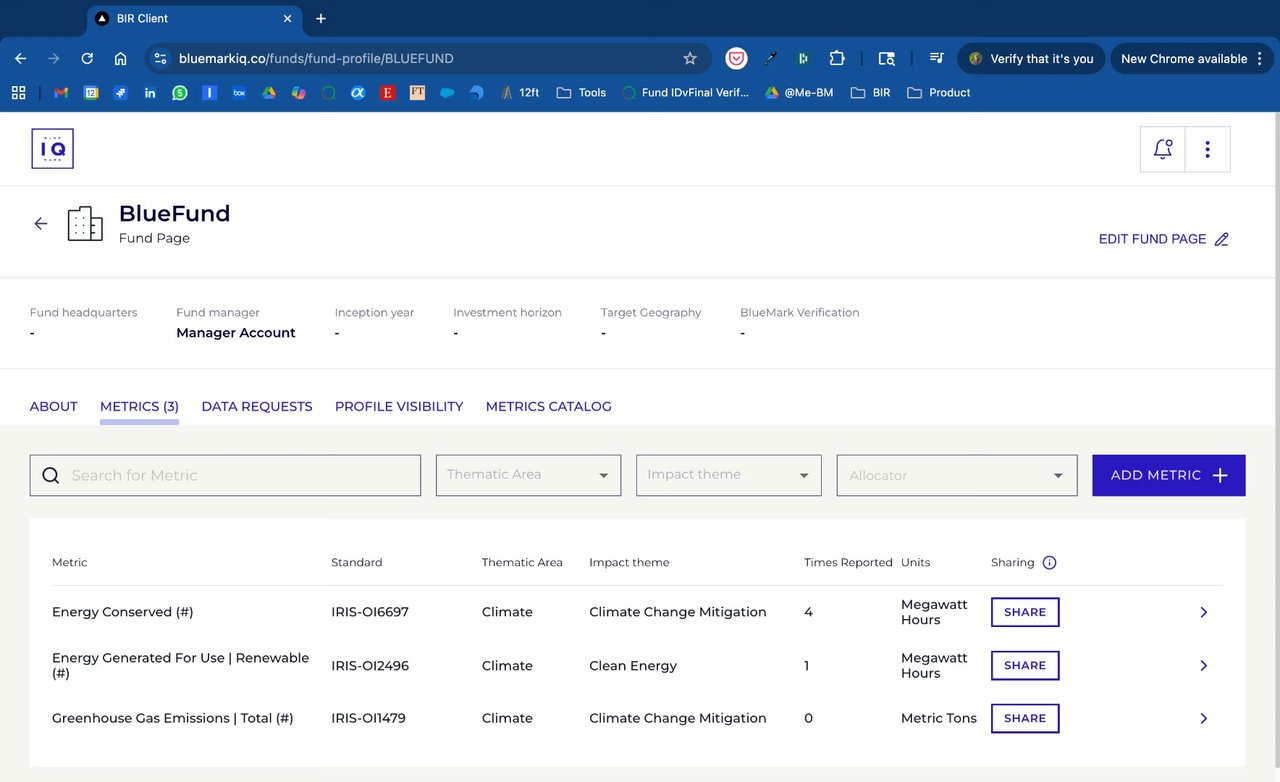Screen dimensions: 1280x782
Task: Reload the page in browser
Action: coord(87,59)
